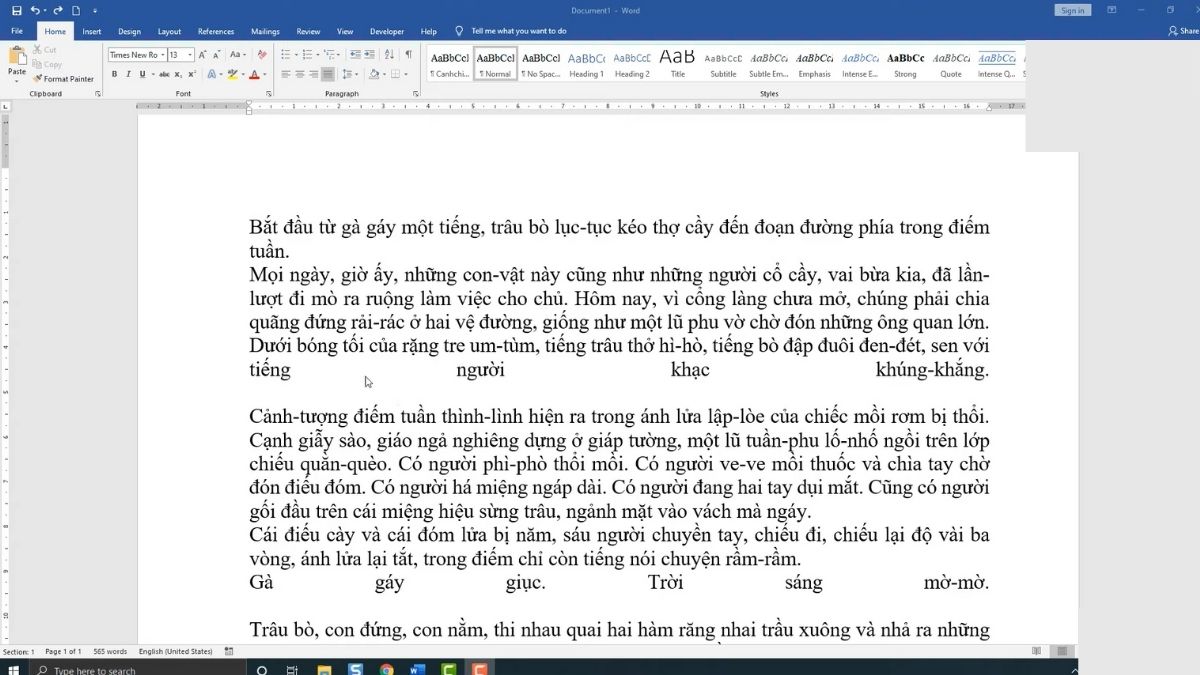Open Line and Paragraph Spacing menu
The image size is (1200, 675).
pos(352,74)
